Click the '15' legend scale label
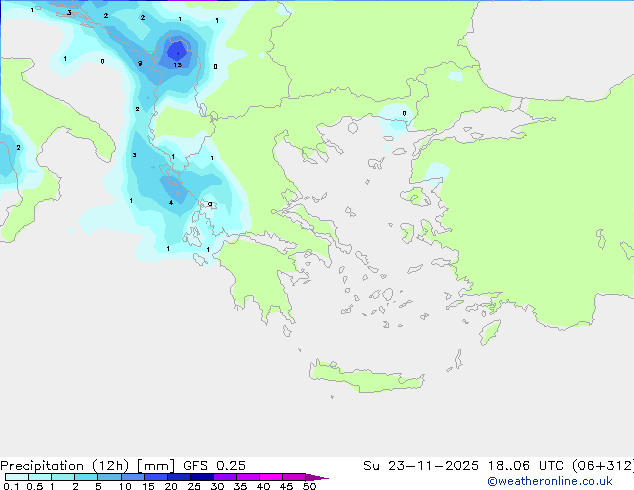This screenshot has width=634, height=490. tap(148, 486)
